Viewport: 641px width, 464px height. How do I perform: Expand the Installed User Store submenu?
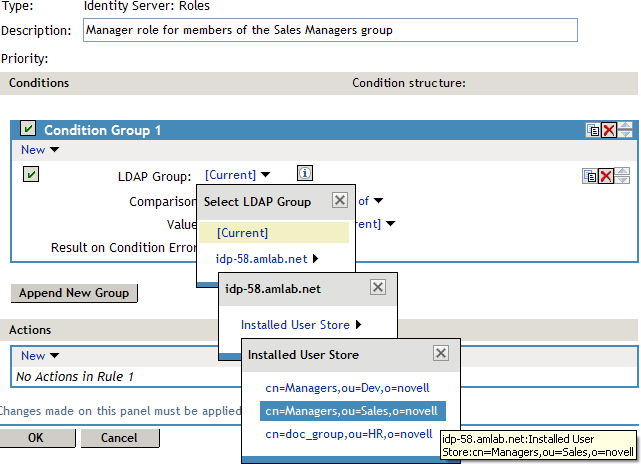pos(300,324)
